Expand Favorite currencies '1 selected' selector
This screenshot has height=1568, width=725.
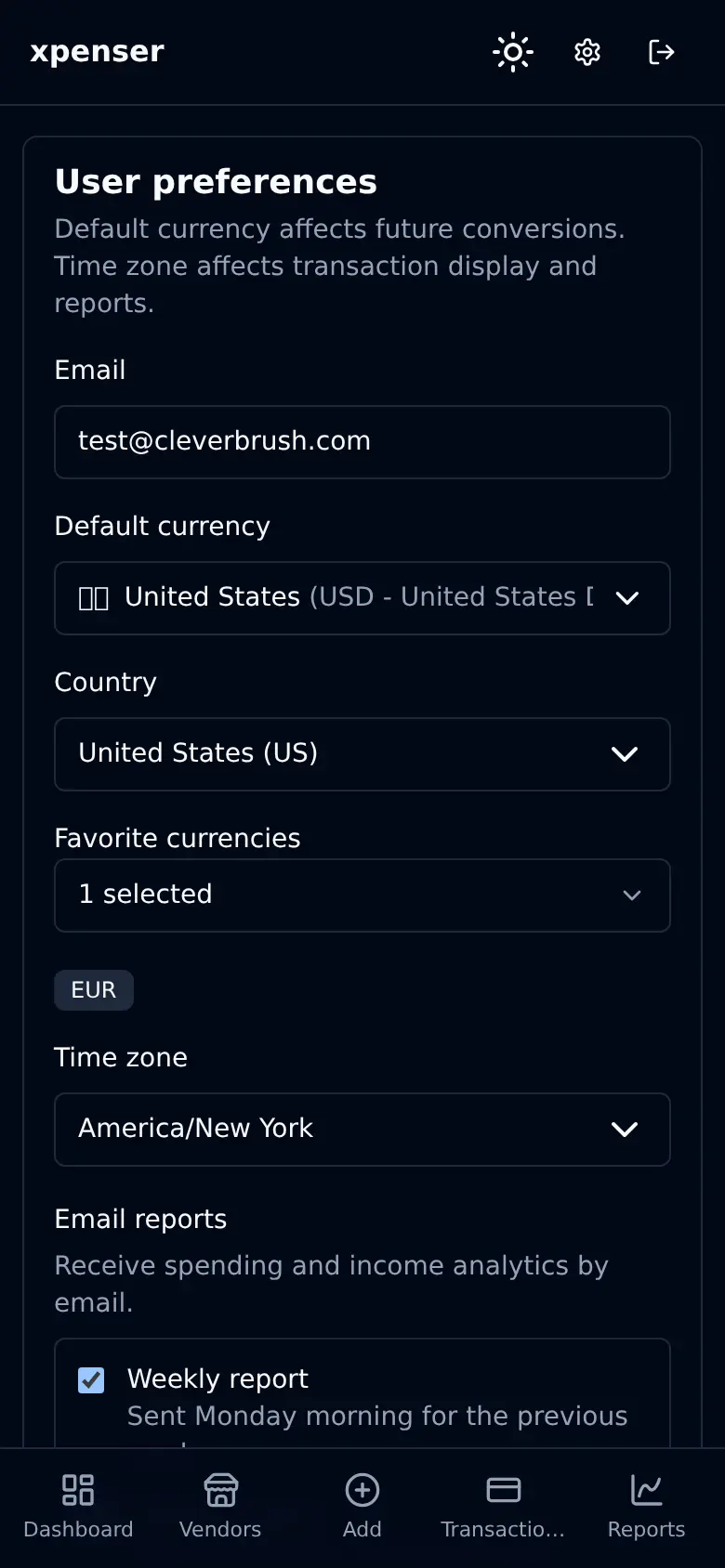(362, 895)
